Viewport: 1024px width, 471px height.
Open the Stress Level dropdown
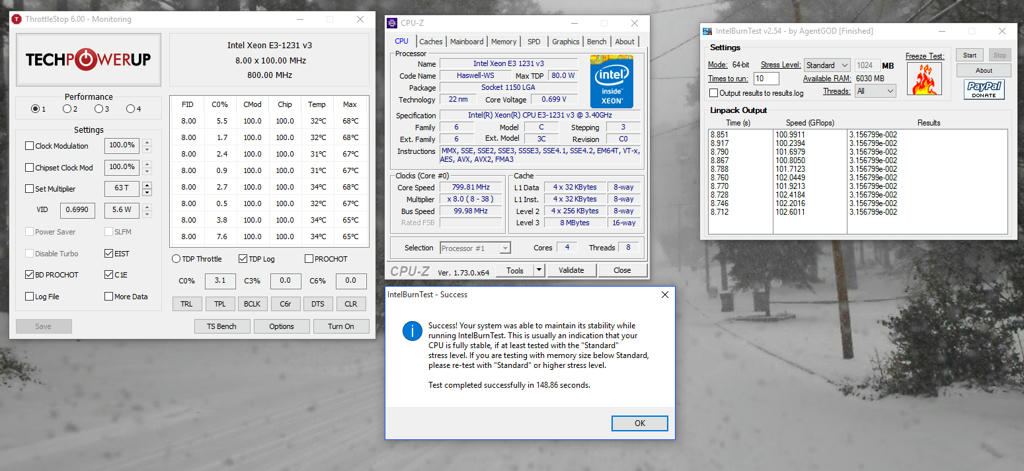tap(827, 65)
